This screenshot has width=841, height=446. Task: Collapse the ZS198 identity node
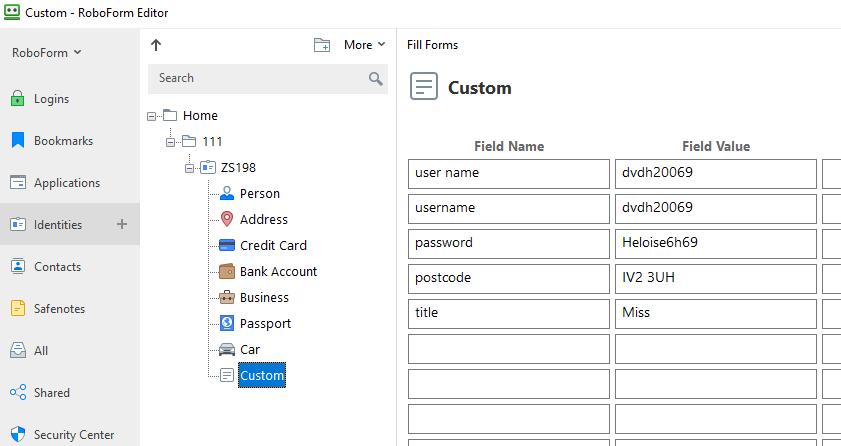(x=190, y=168)
